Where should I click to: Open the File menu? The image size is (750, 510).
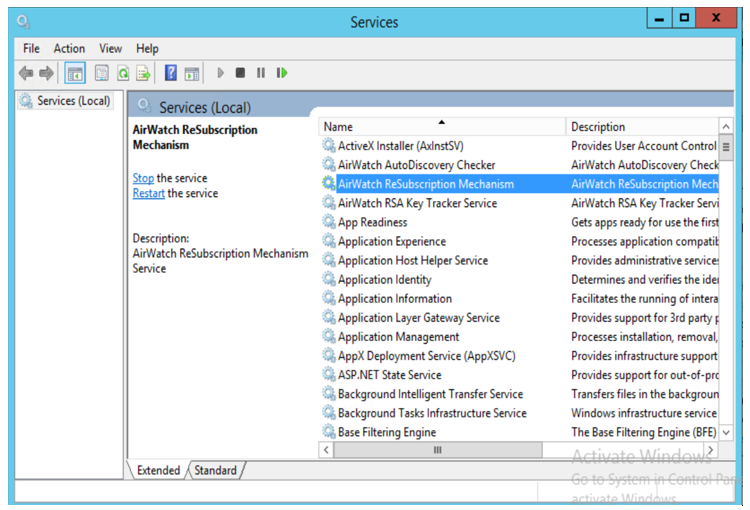pyautogui.click(x=31, y=48)
